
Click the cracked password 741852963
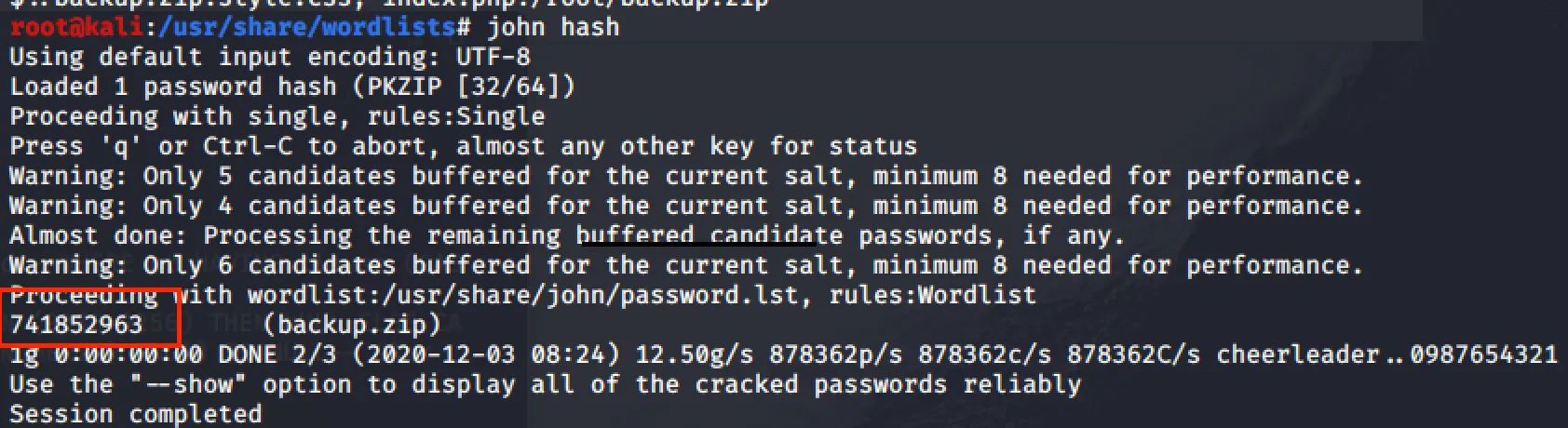[76, 325]
